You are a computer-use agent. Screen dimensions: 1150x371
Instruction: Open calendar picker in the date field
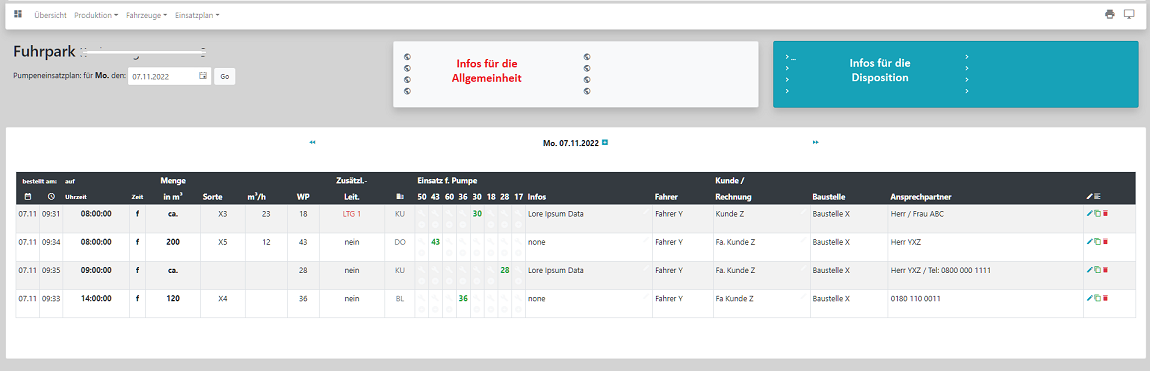pos(202,76)
